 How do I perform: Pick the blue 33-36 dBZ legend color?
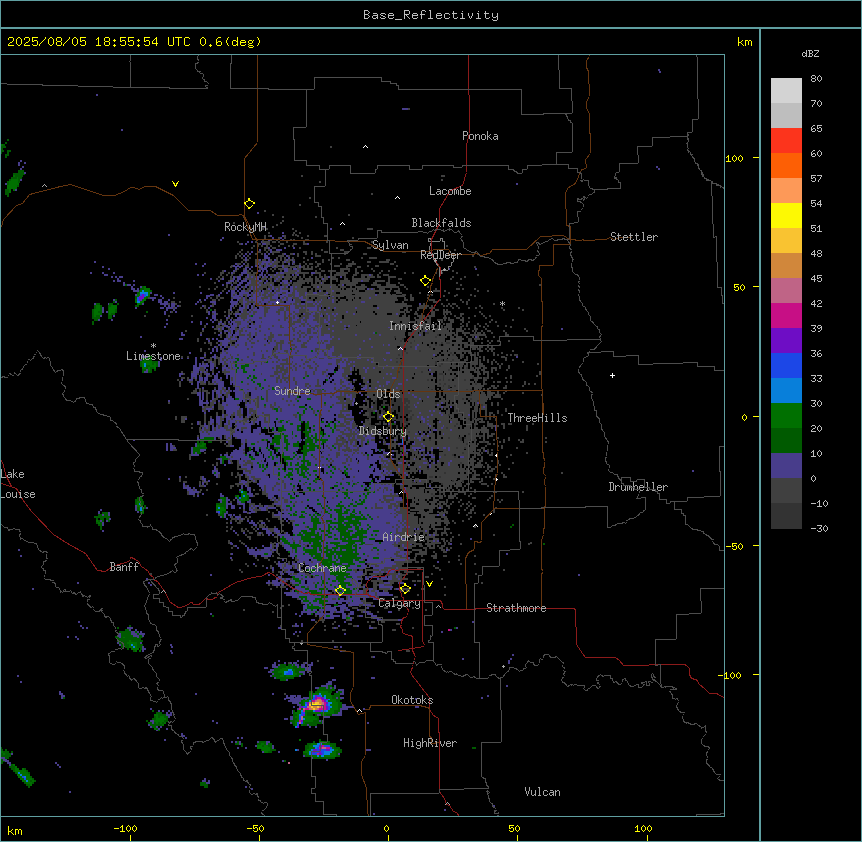coord(786,365)
